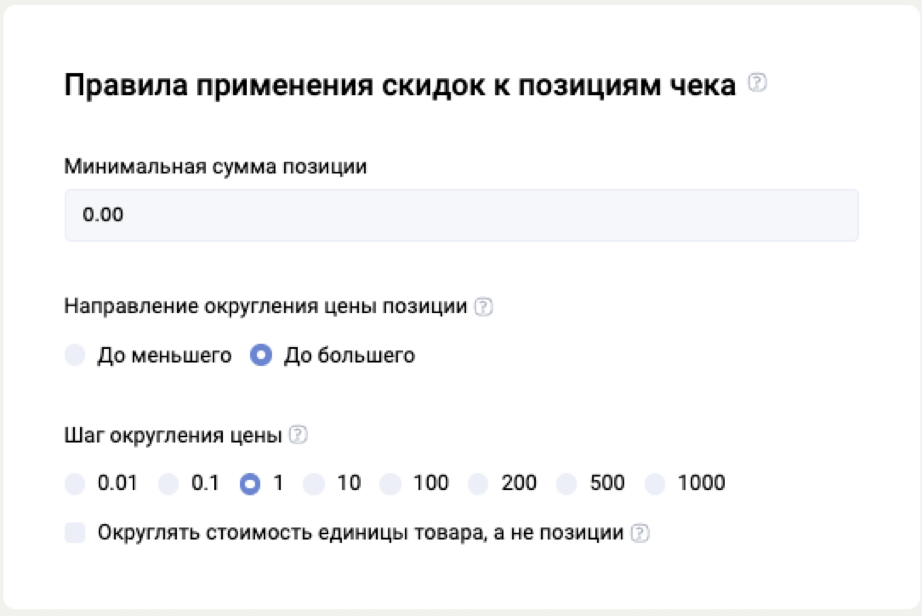Pick the 0.1 rounding step option
The width and height of the screenshot is (922, 616).
click(169, 484)
